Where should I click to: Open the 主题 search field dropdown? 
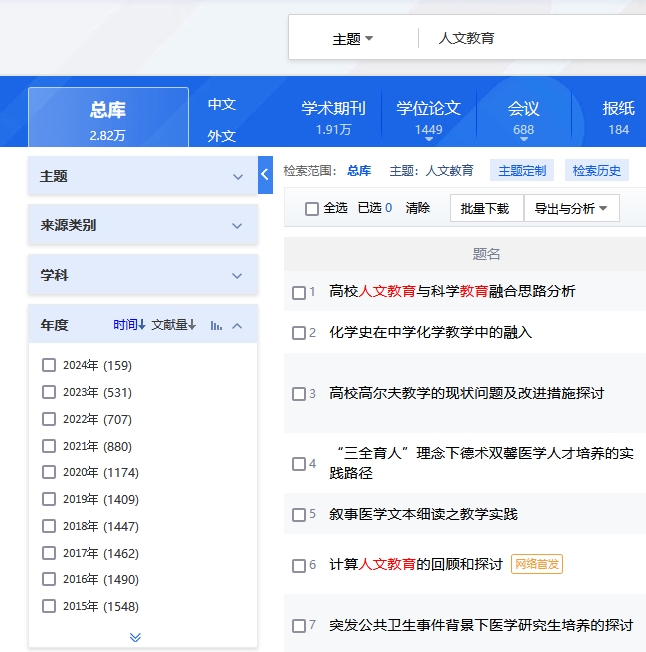pyautogui.click(x=353, y=39)
